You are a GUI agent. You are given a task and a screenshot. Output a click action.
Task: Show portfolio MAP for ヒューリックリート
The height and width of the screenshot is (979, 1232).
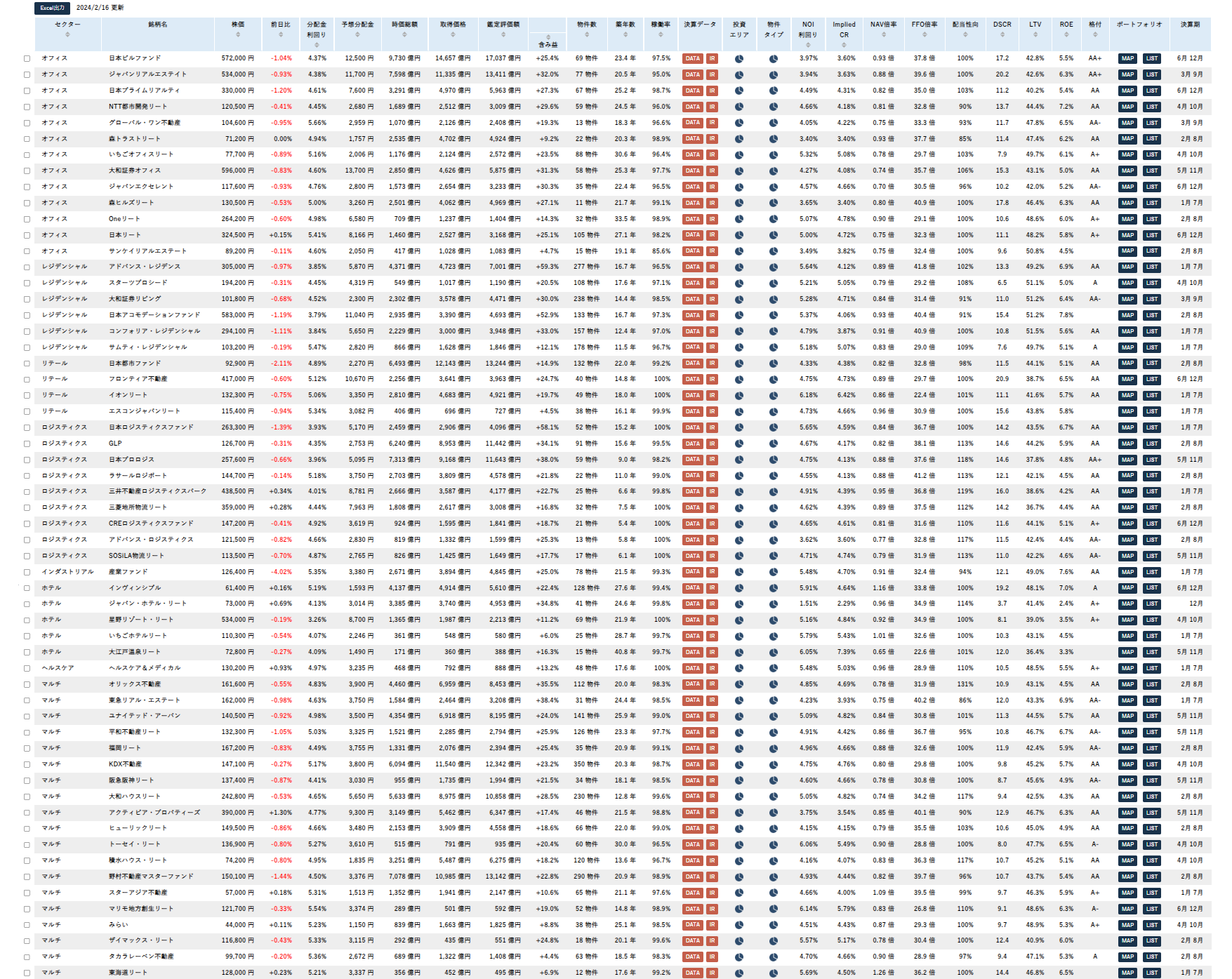point(1127,829)
